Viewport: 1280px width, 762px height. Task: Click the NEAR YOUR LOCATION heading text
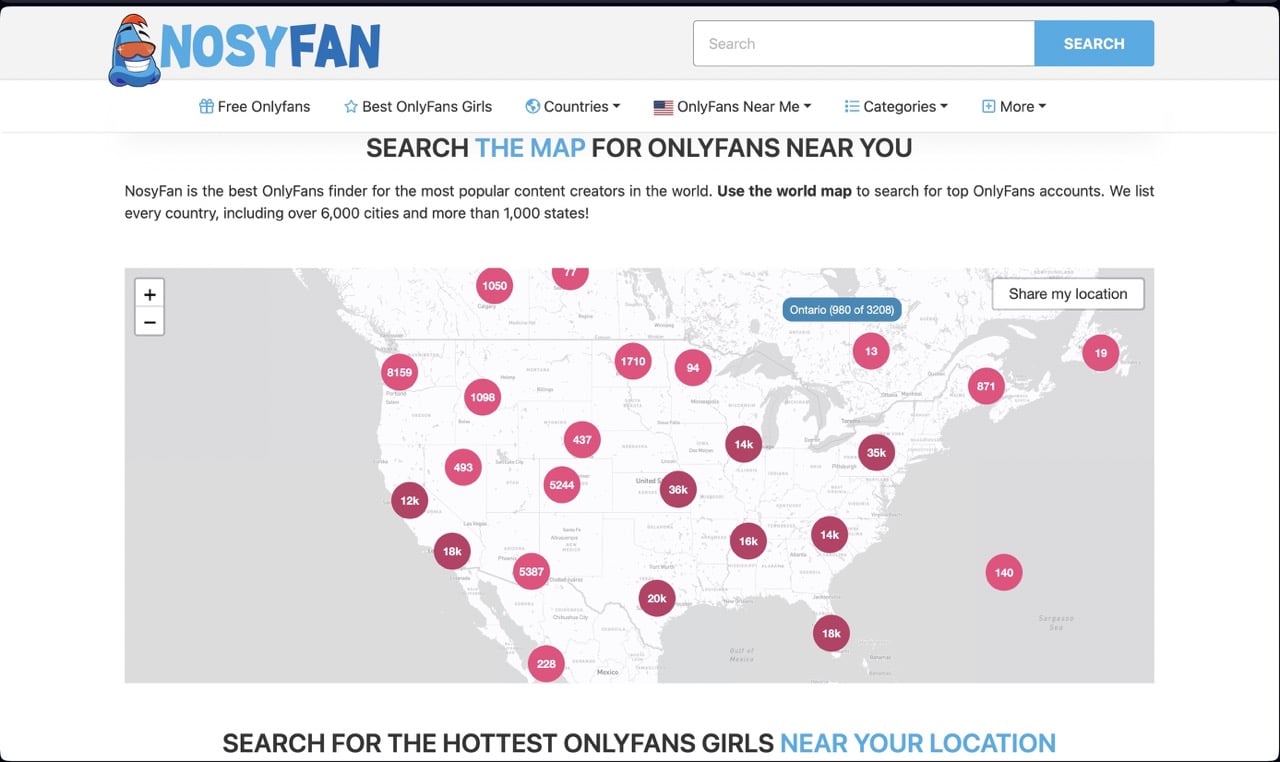[918, 743]
